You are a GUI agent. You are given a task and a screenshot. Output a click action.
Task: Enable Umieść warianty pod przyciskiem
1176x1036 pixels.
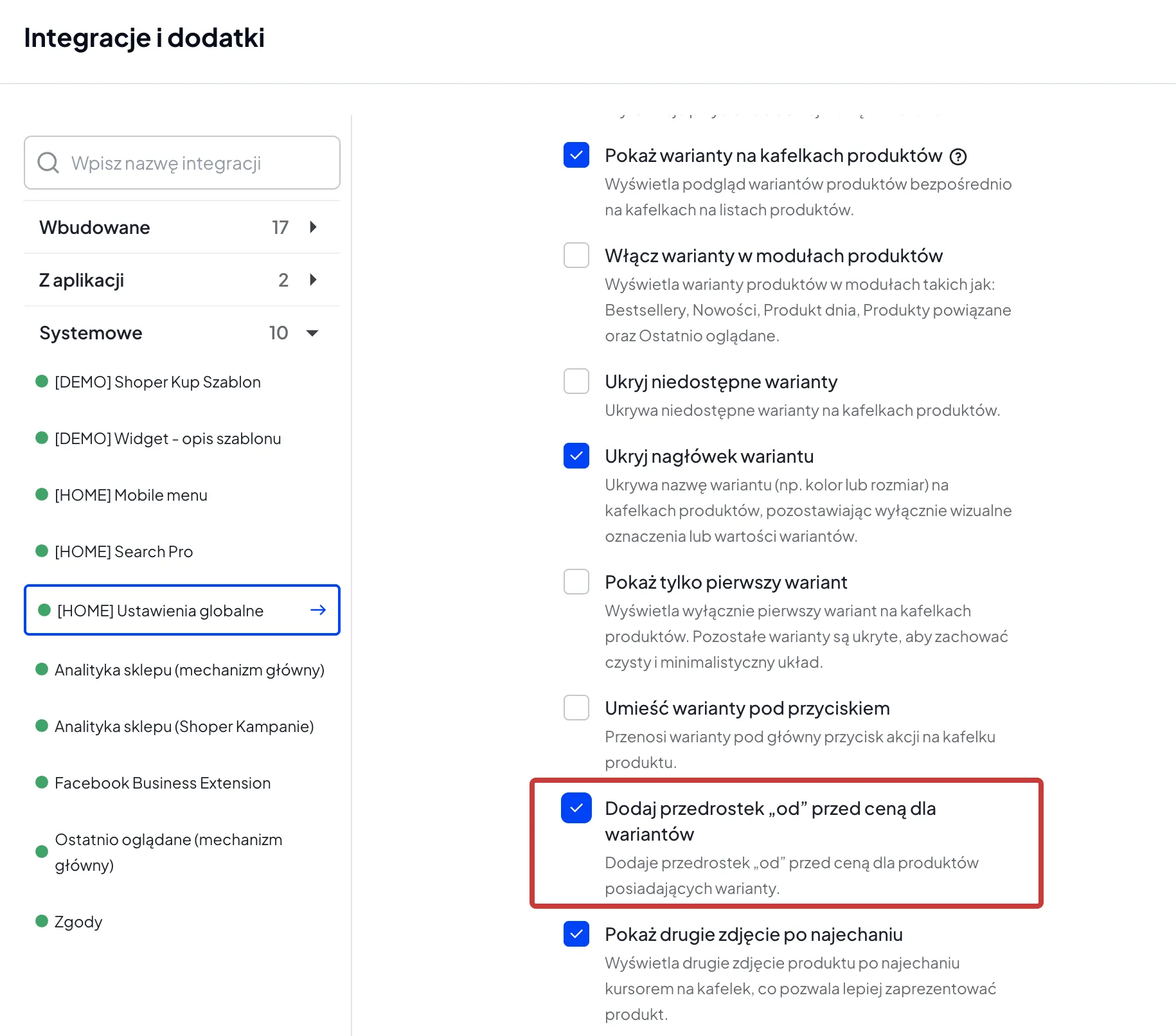click(576, 708)
